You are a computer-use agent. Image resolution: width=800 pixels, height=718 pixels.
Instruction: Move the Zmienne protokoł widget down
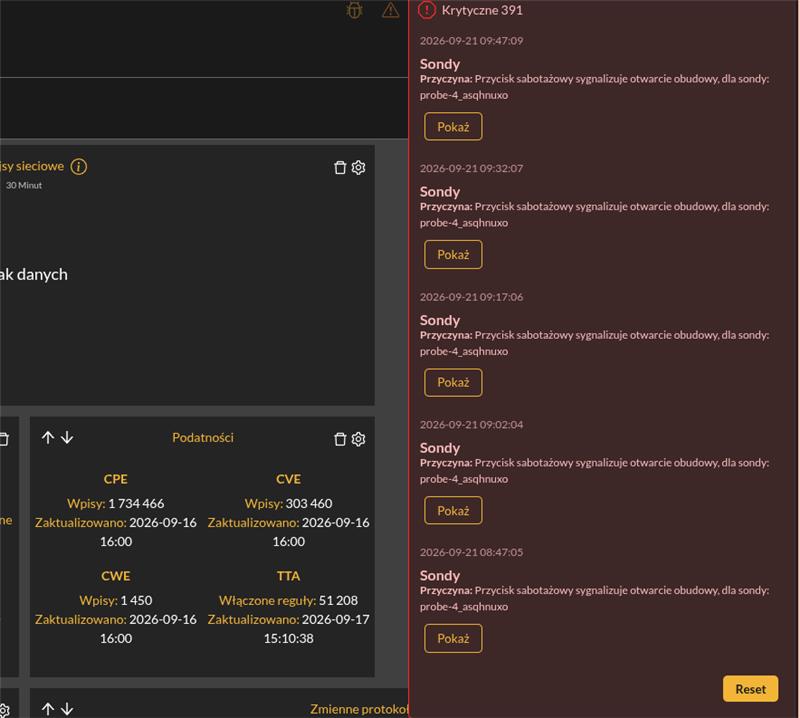tap(67, 709)
